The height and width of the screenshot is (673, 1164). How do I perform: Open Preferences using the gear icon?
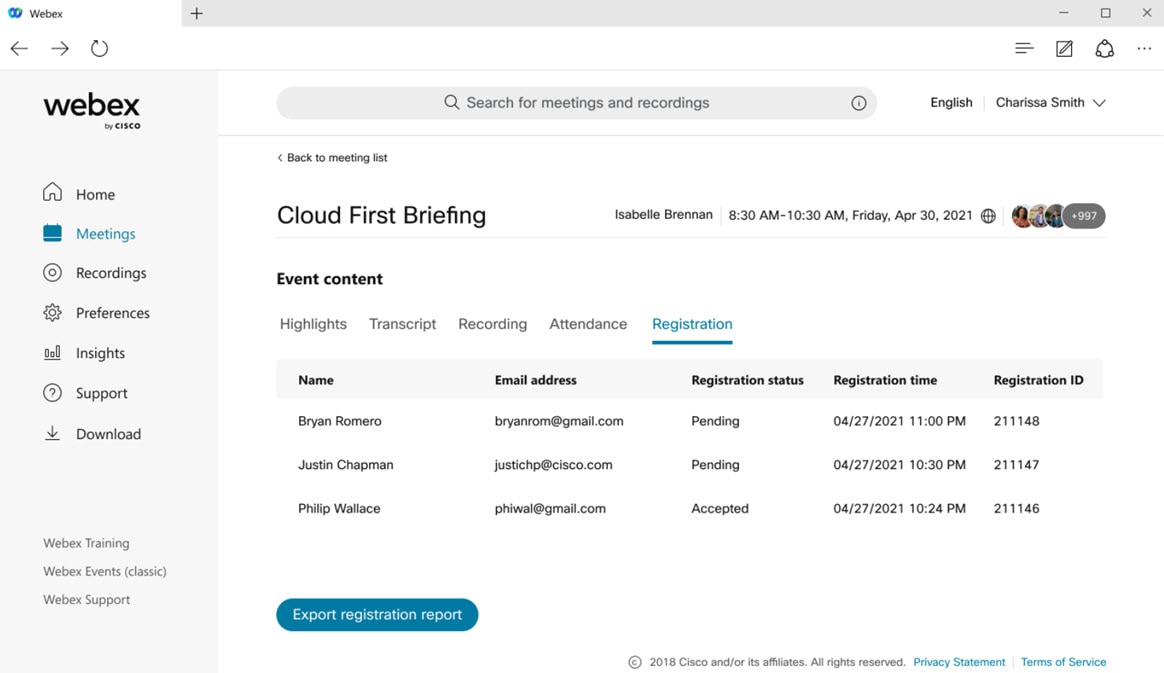pos(52,312)
